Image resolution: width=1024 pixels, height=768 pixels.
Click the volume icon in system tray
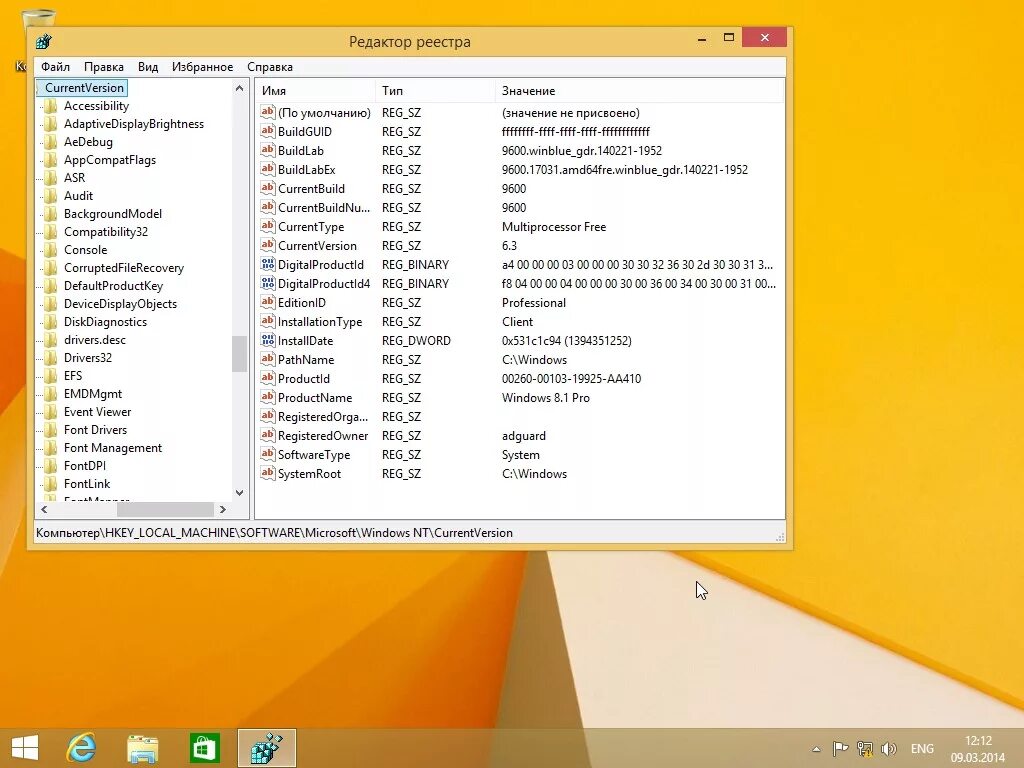pyautogui.click(x=889, y=748)
